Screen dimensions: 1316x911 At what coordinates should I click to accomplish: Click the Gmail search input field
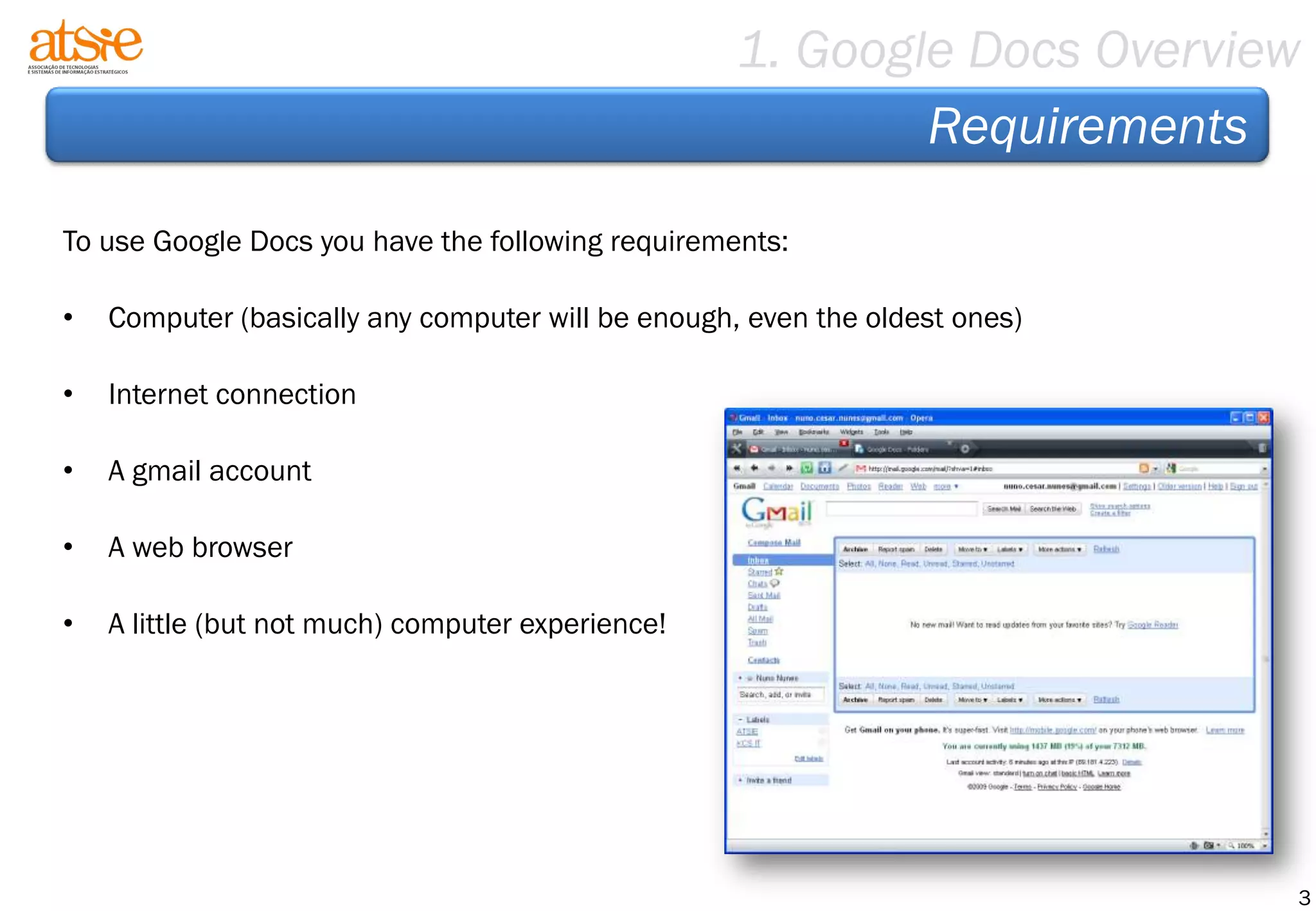point(902,509)
